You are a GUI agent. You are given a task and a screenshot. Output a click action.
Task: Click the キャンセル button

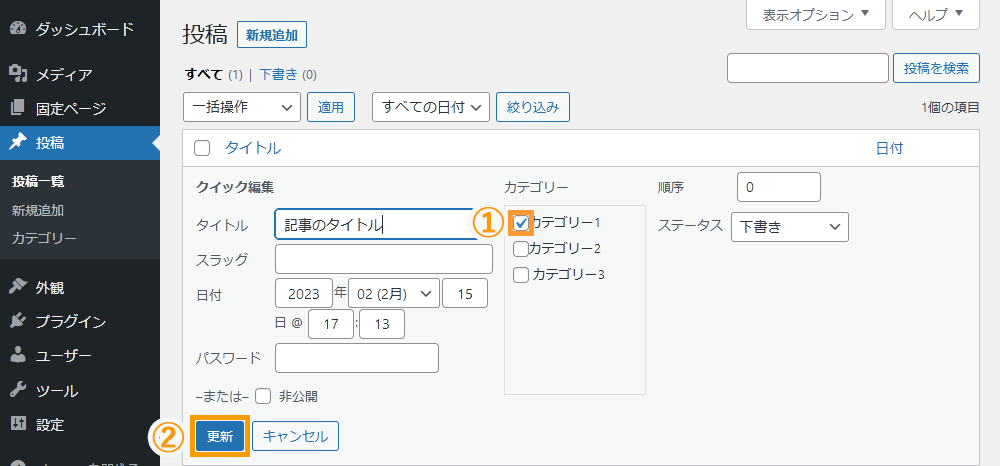(295, 436)
